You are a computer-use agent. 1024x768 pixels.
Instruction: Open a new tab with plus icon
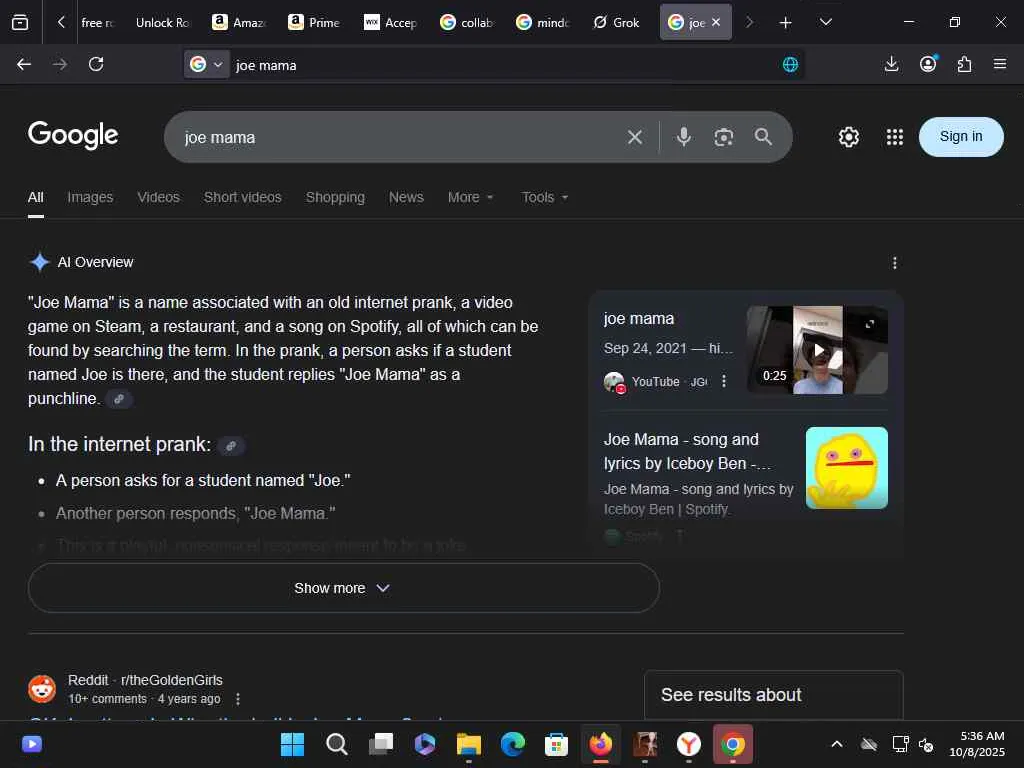[786, 23]
